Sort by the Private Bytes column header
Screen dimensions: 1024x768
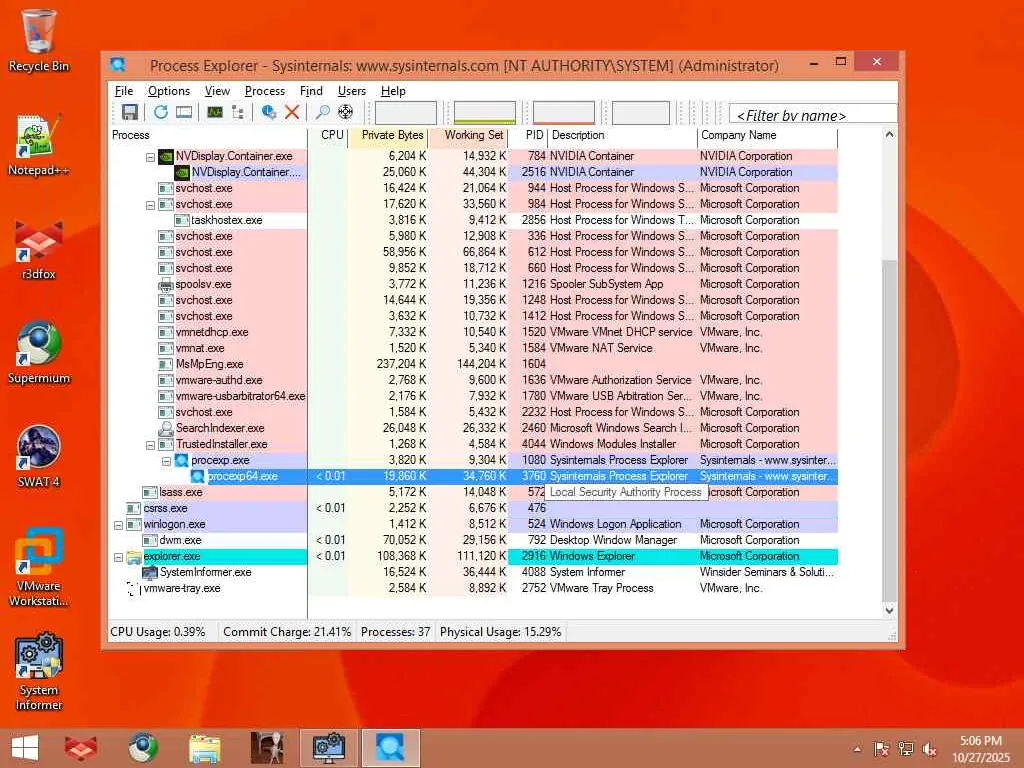click(388, 135)
